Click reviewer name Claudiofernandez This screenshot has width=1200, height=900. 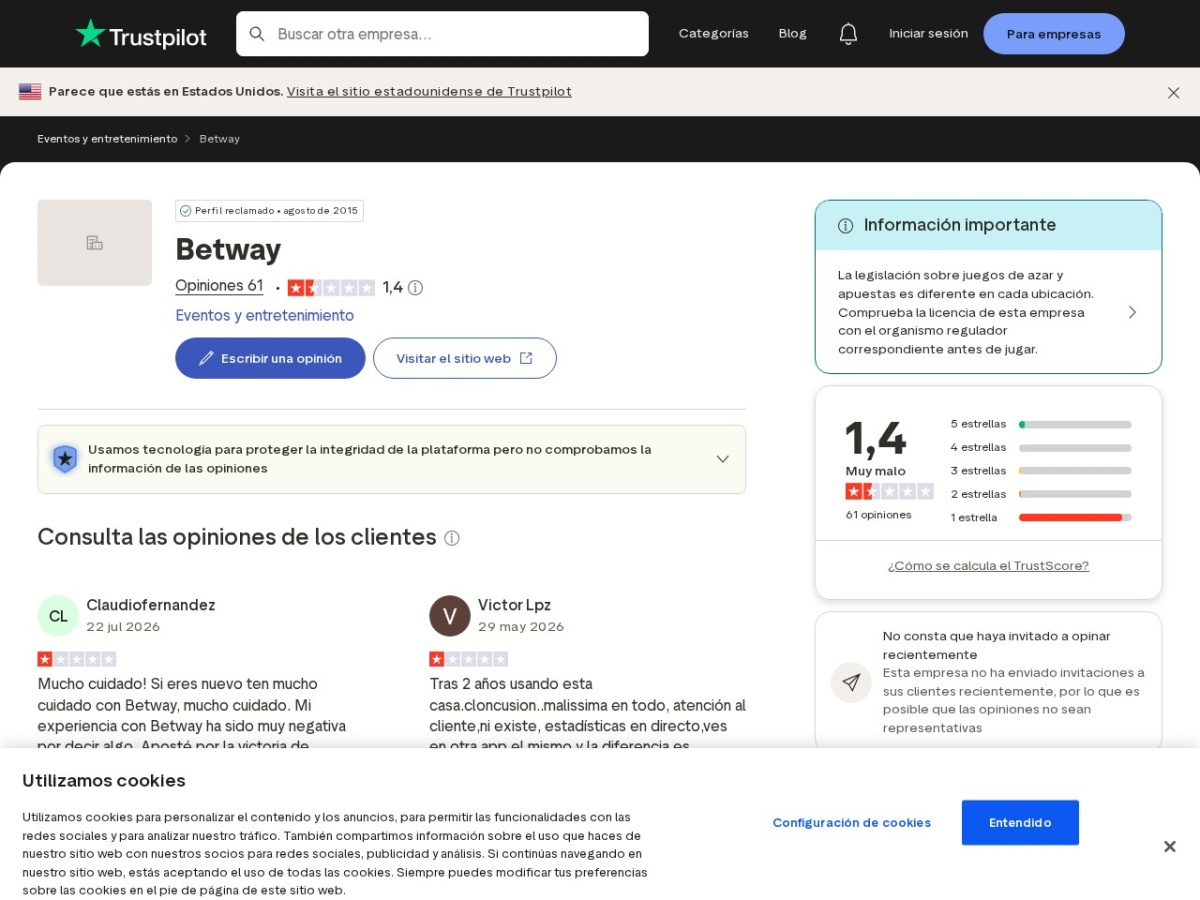[151, 606]
